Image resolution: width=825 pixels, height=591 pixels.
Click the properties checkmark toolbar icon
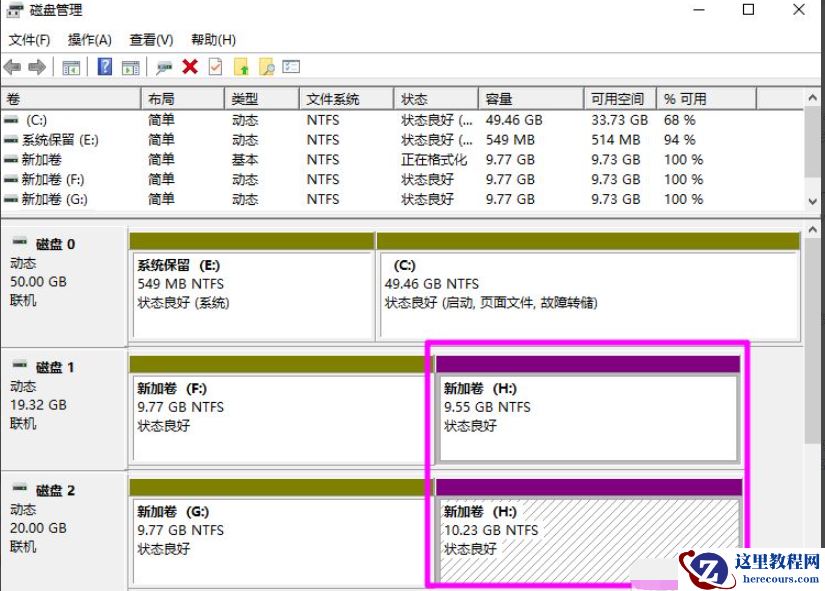tap(213, 68)
